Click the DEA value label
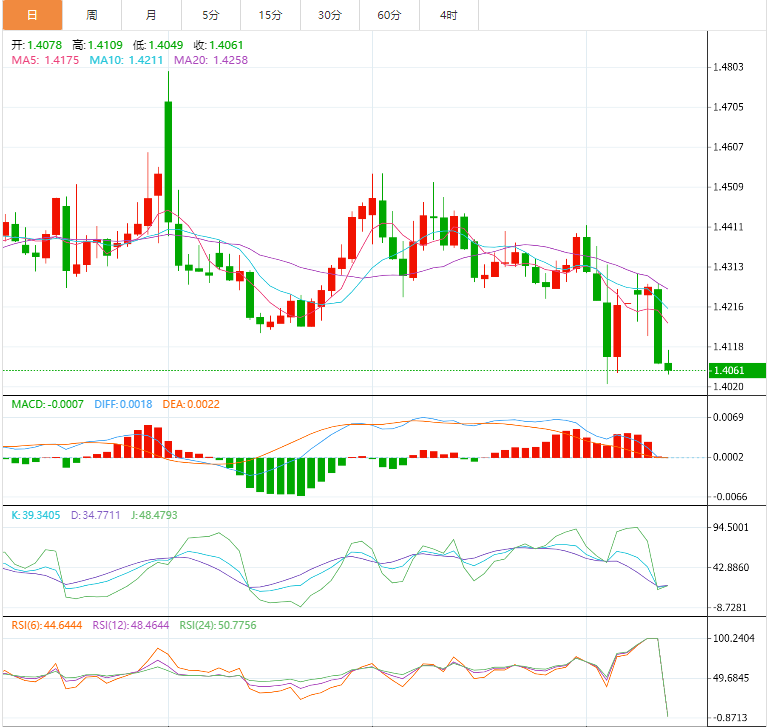 coord(192,404)
